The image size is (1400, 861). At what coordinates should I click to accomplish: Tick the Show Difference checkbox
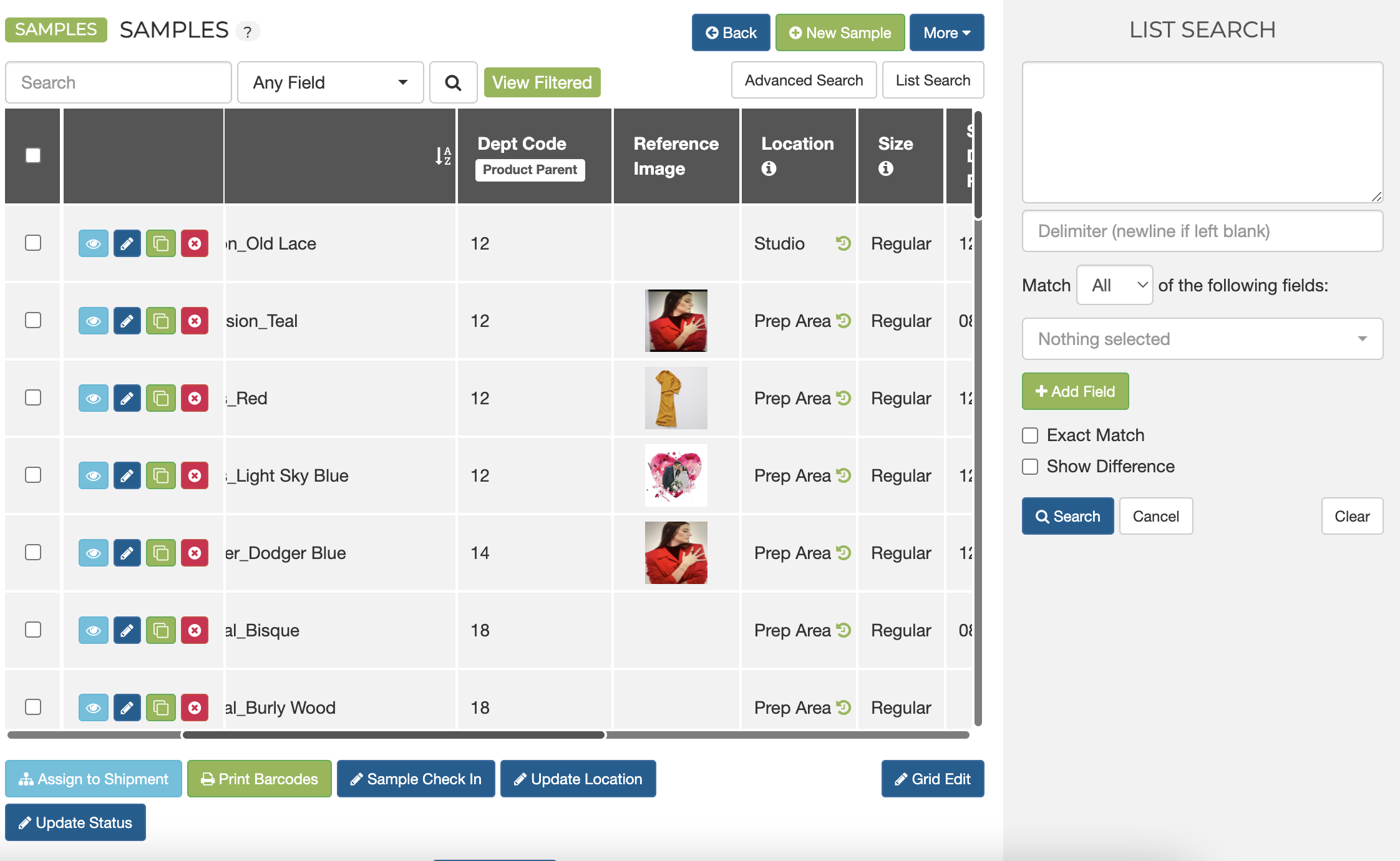click(1030, 467)
